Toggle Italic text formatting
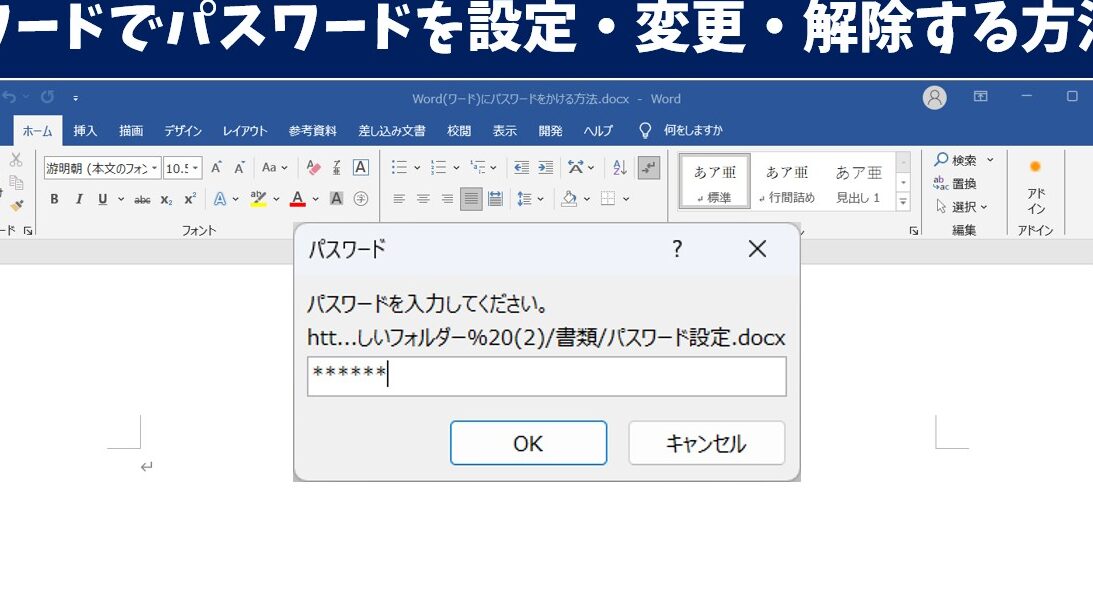Screen dimensions: 1093x606 point(79,199)
